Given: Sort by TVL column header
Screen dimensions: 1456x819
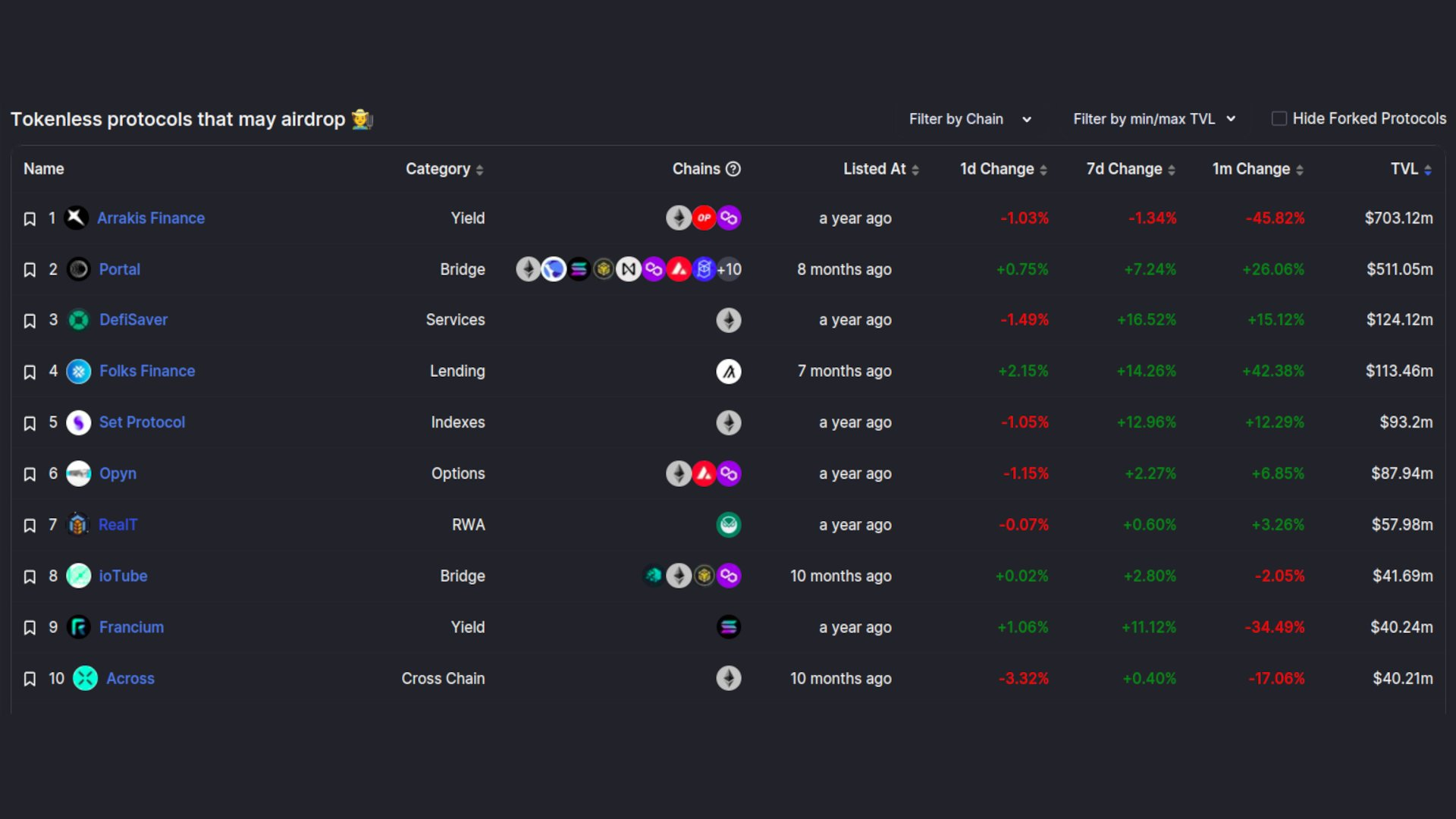Looking at the screenshot, I should click(x=1410, y=169).
